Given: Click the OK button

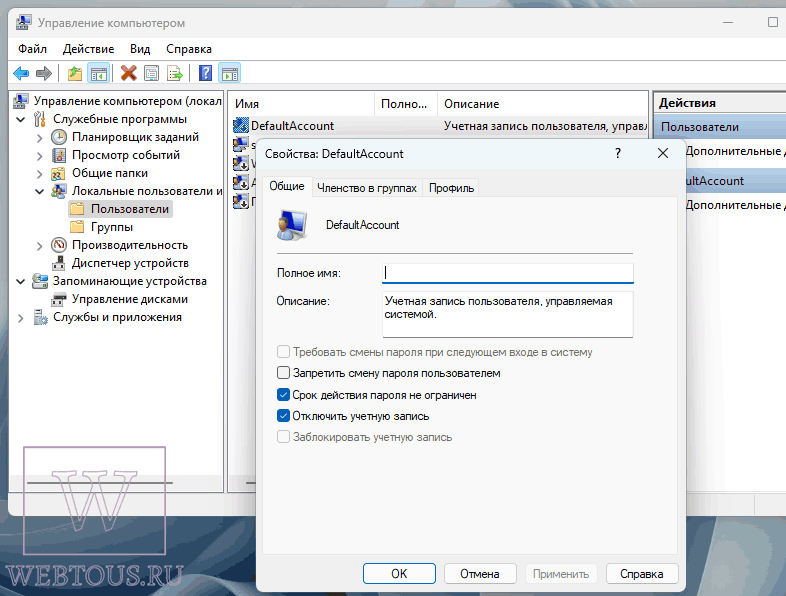Looking at the screenshot, I should coord(399,573).
